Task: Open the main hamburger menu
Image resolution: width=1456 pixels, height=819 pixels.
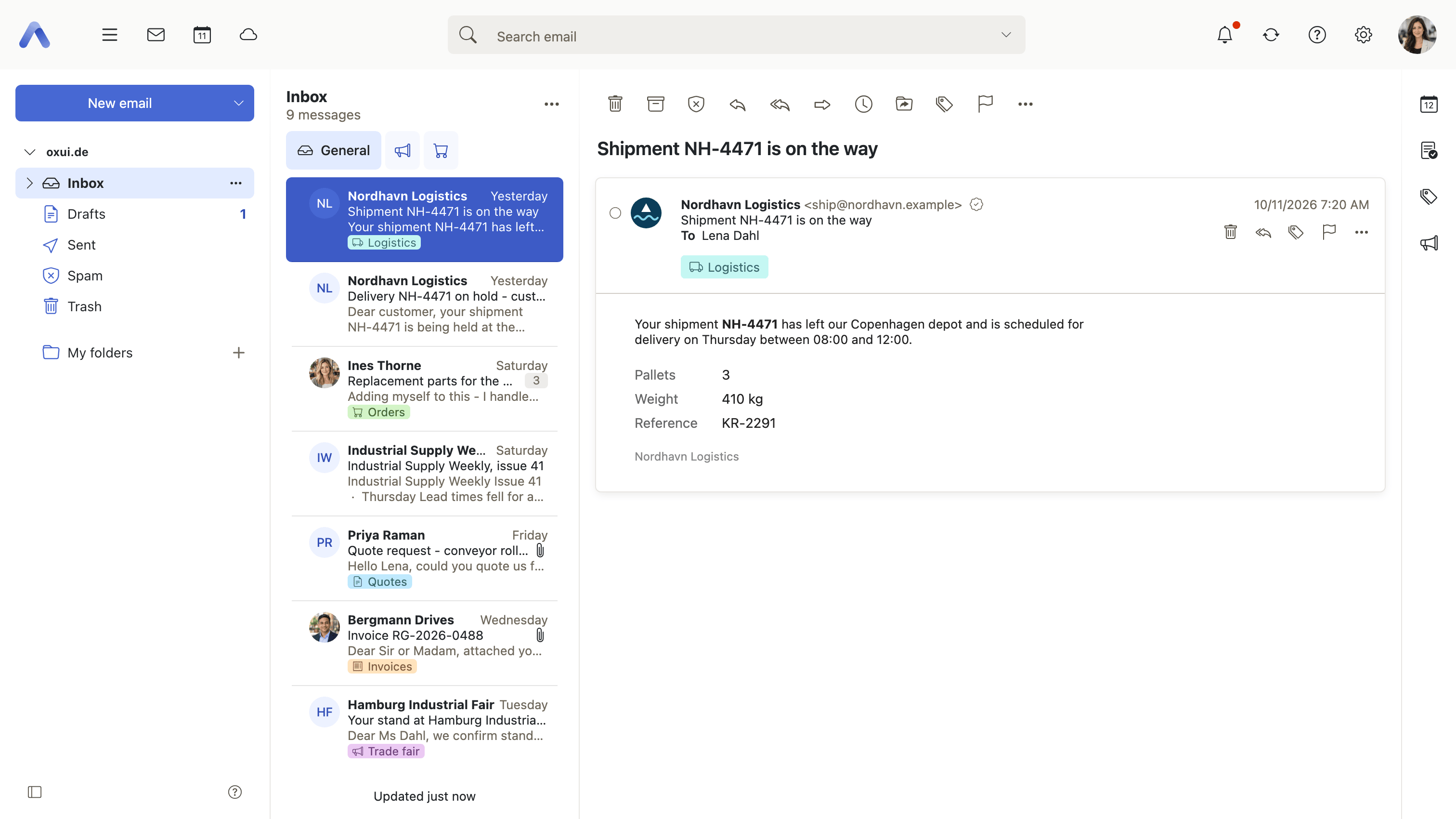Action: [x=110, y=35]
